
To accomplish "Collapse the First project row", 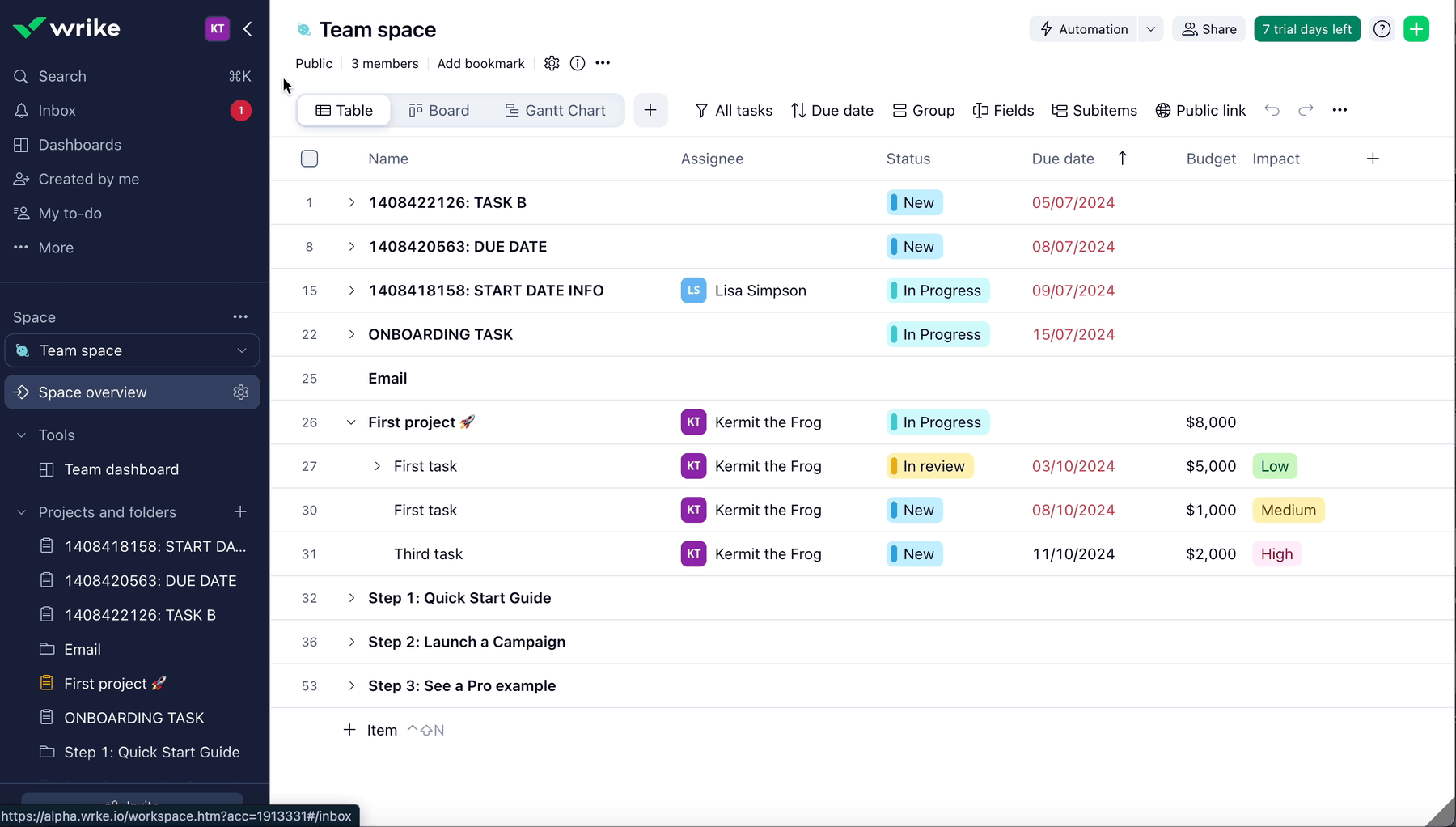I will 351,422.
